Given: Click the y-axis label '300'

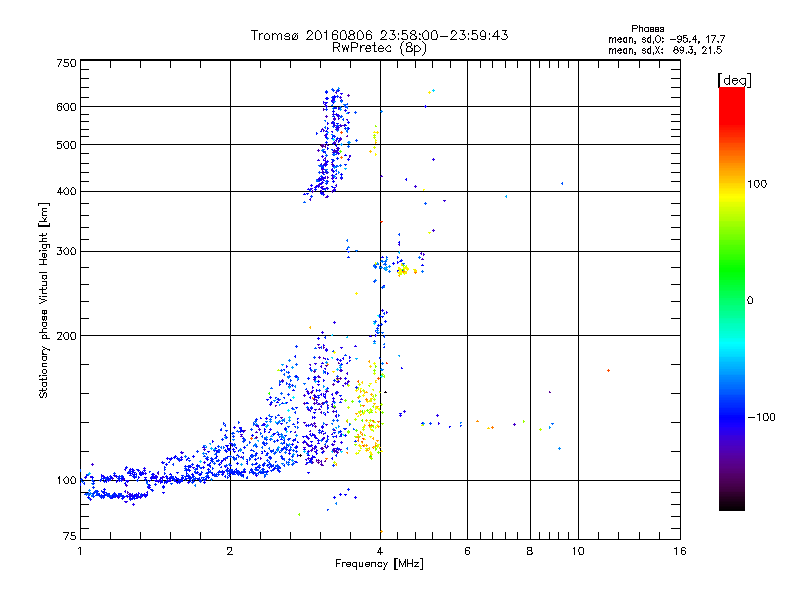Looking at the screenshot, I should pyautogui.click(x=66, y=252).
